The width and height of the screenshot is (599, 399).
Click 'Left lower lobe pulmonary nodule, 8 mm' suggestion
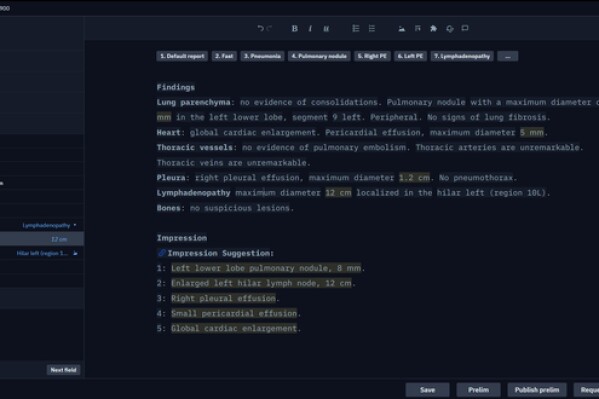pos(266,268)
